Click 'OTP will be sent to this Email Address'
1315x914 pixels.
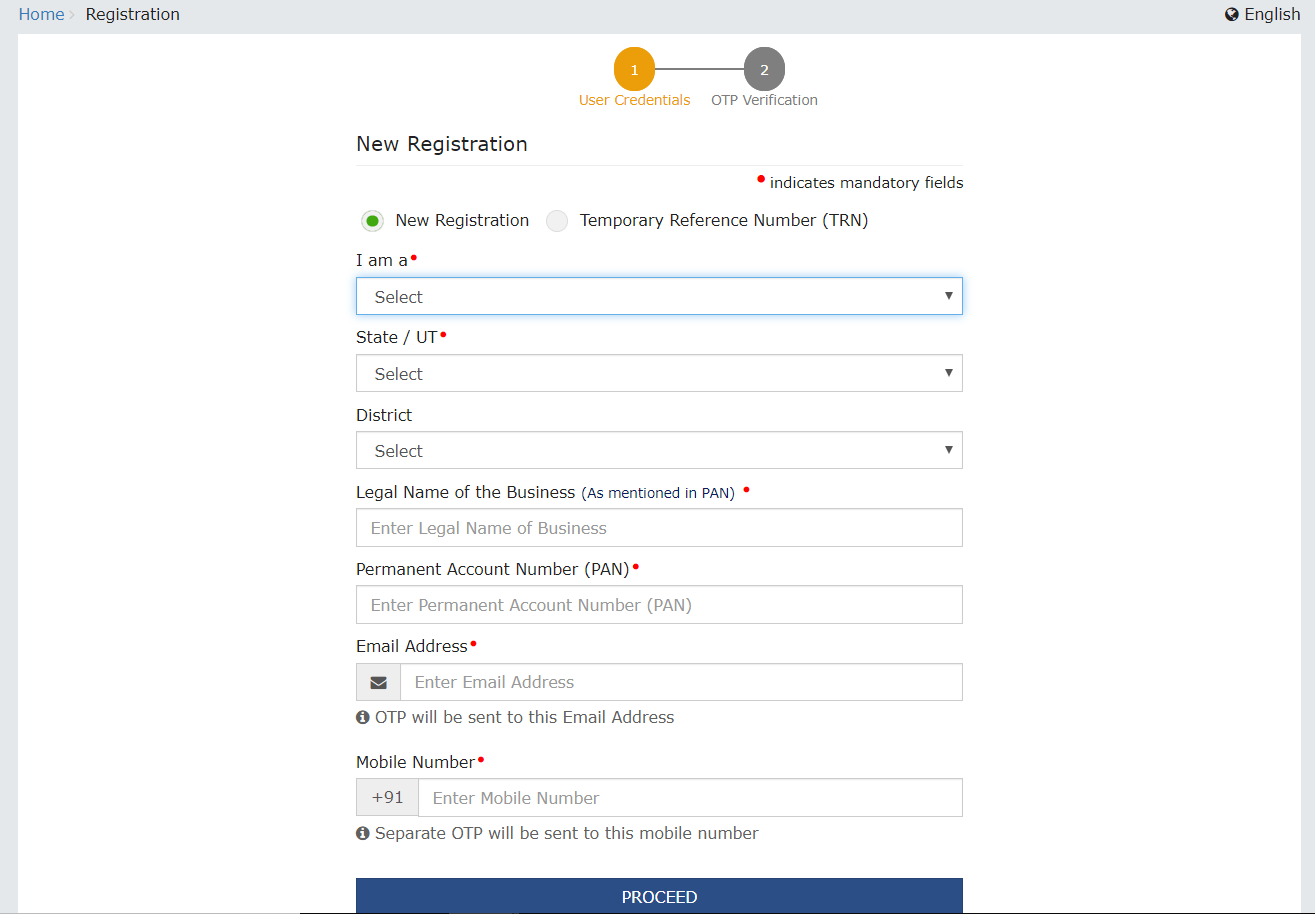(524, 717)
